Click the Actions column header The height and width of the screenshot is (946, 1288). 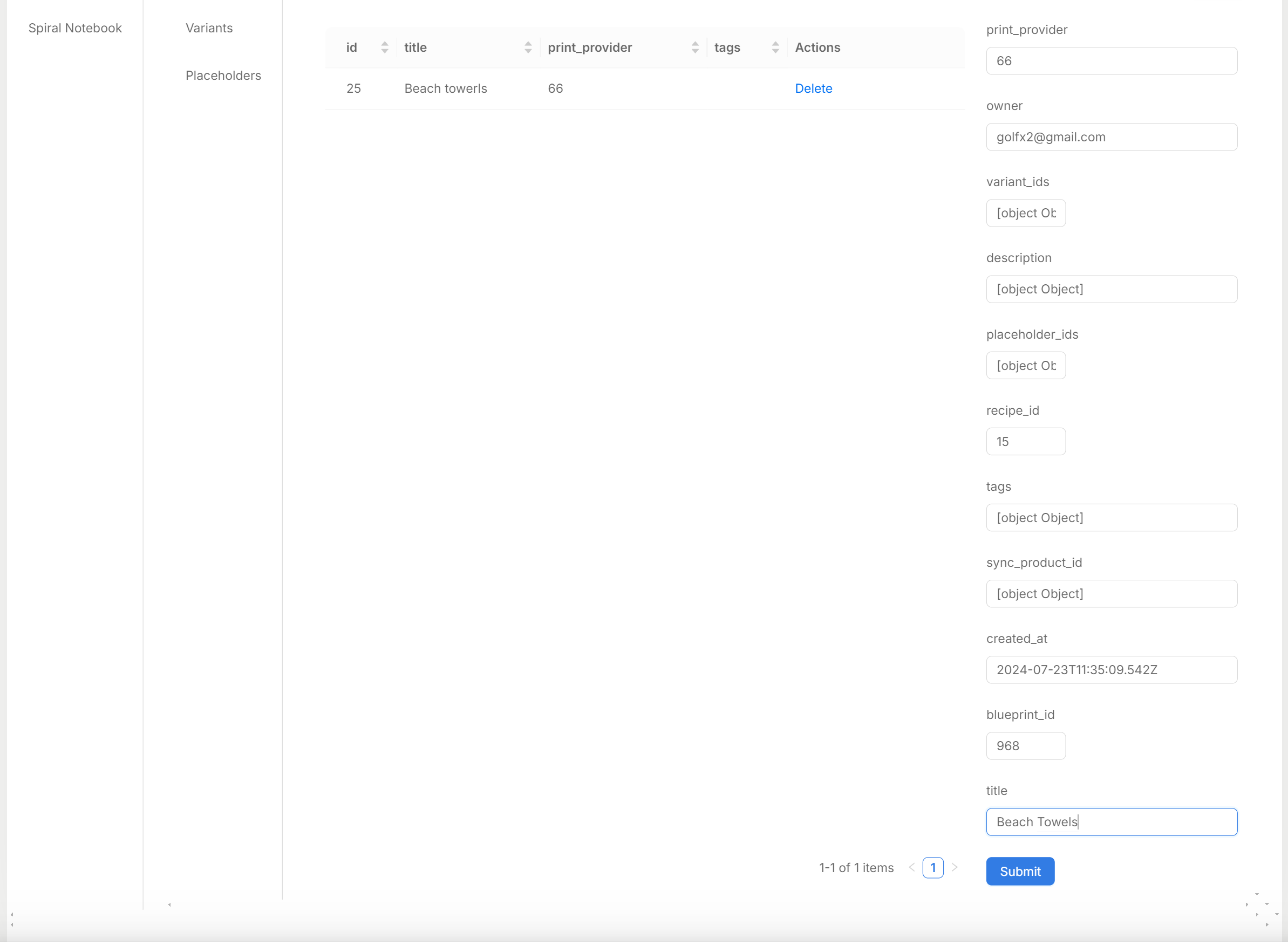(x=817, y=47)
